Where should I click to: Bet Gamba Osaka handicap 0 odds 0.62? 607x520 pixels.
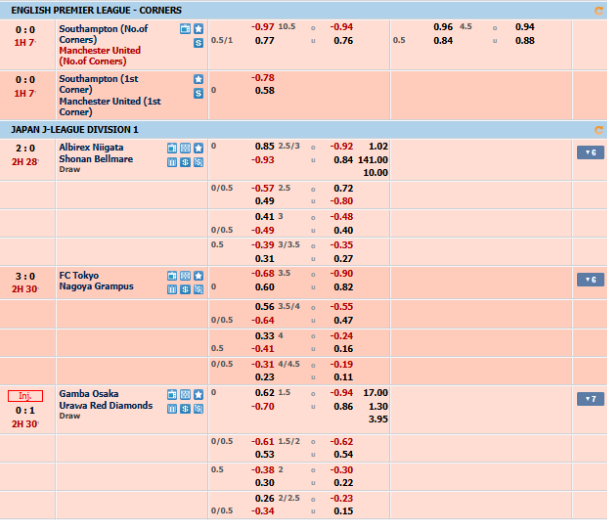[x=265, y=393]
